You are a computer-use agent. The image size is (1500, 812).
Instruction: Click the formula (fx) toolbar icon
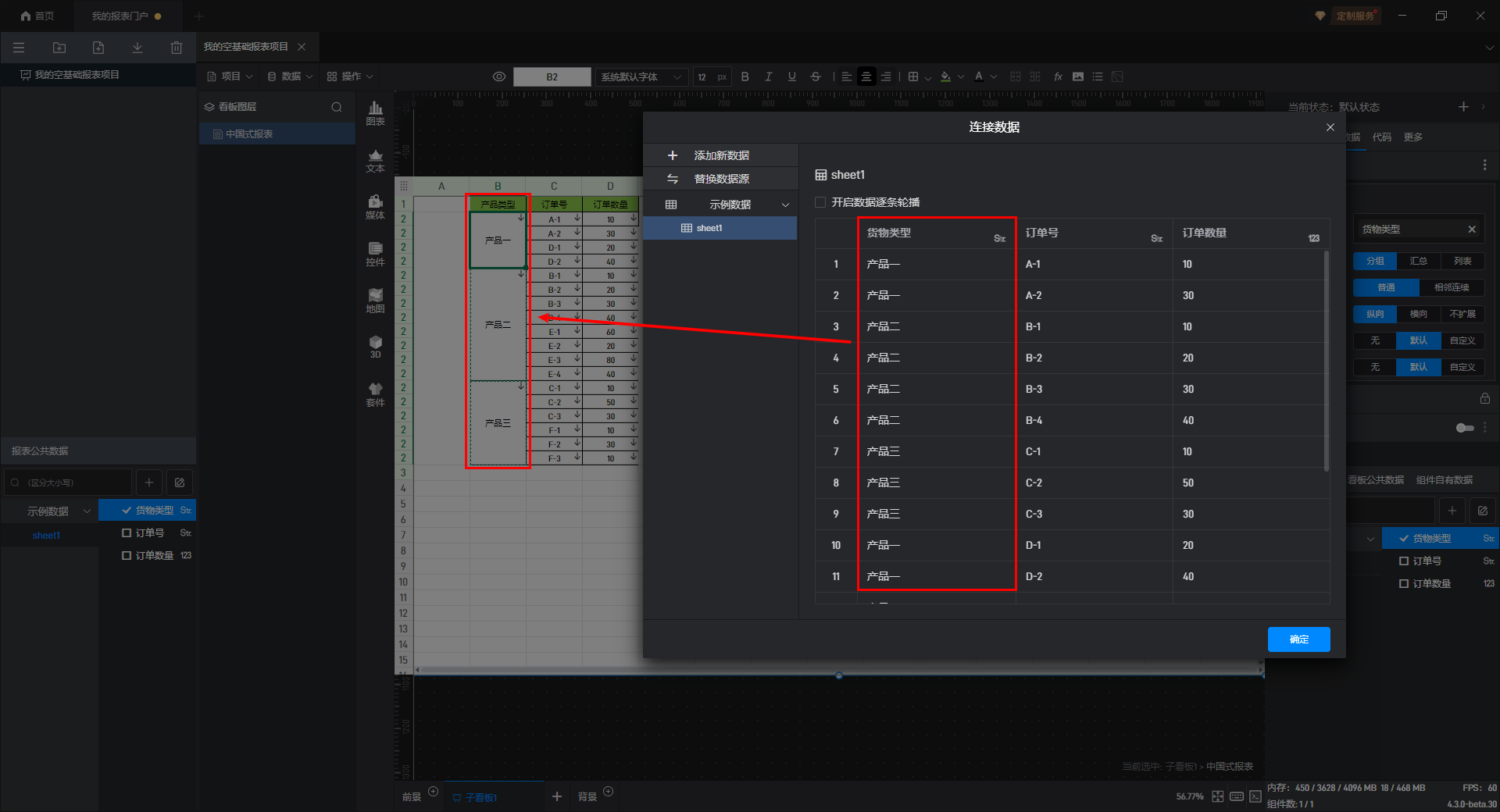pos(1058,77)
